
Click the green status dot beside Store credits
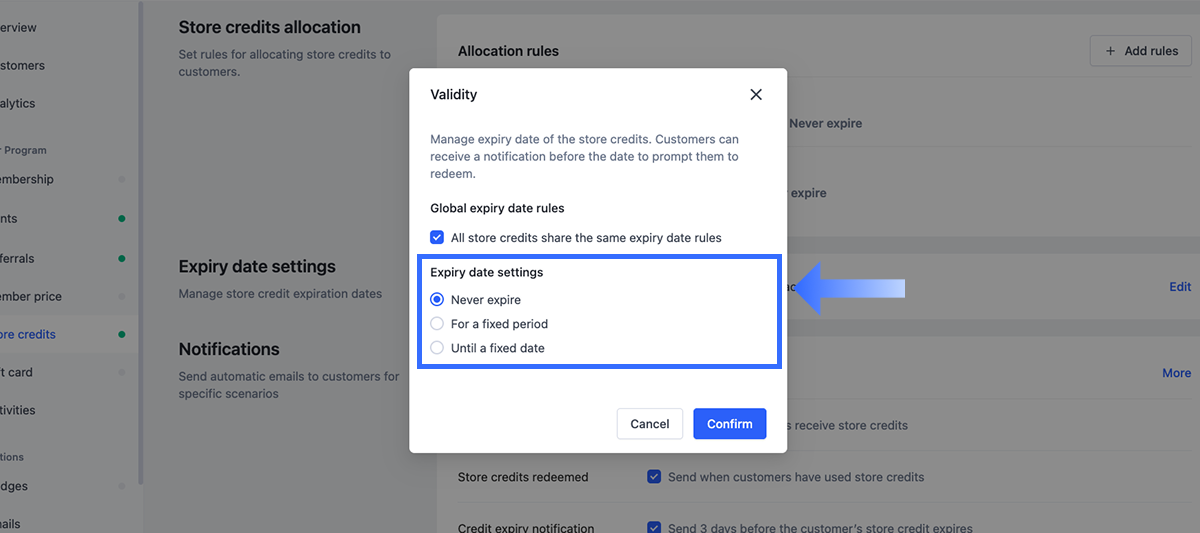[122, 334]
